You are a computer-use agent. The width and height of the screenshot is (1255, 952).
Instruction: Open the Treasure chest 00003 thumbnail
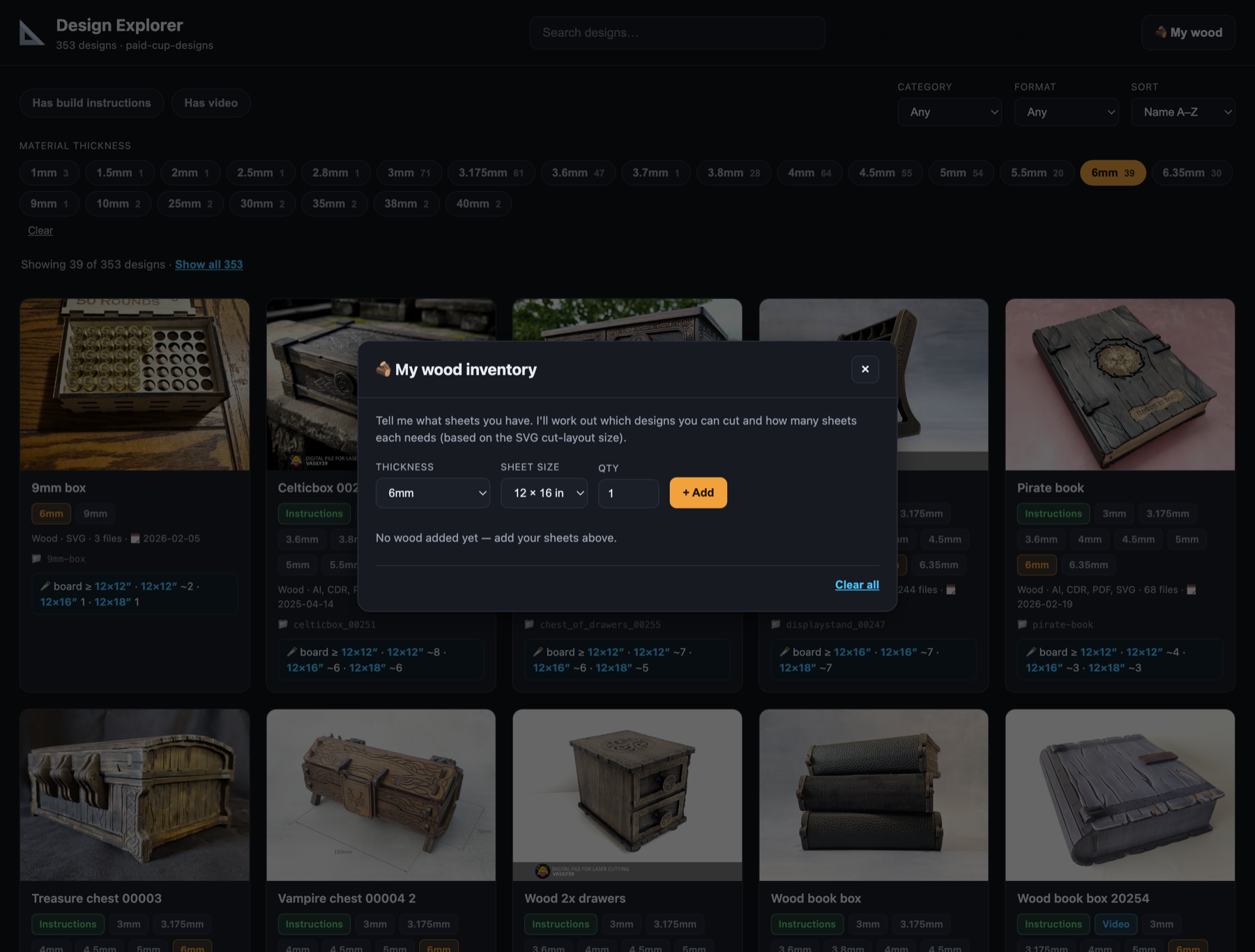(135, 795)
